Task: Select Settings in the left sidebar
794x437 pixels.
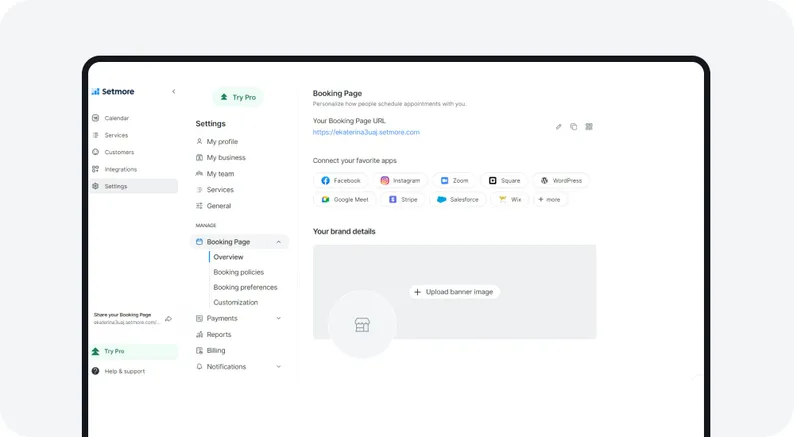Action: [134, 186]
